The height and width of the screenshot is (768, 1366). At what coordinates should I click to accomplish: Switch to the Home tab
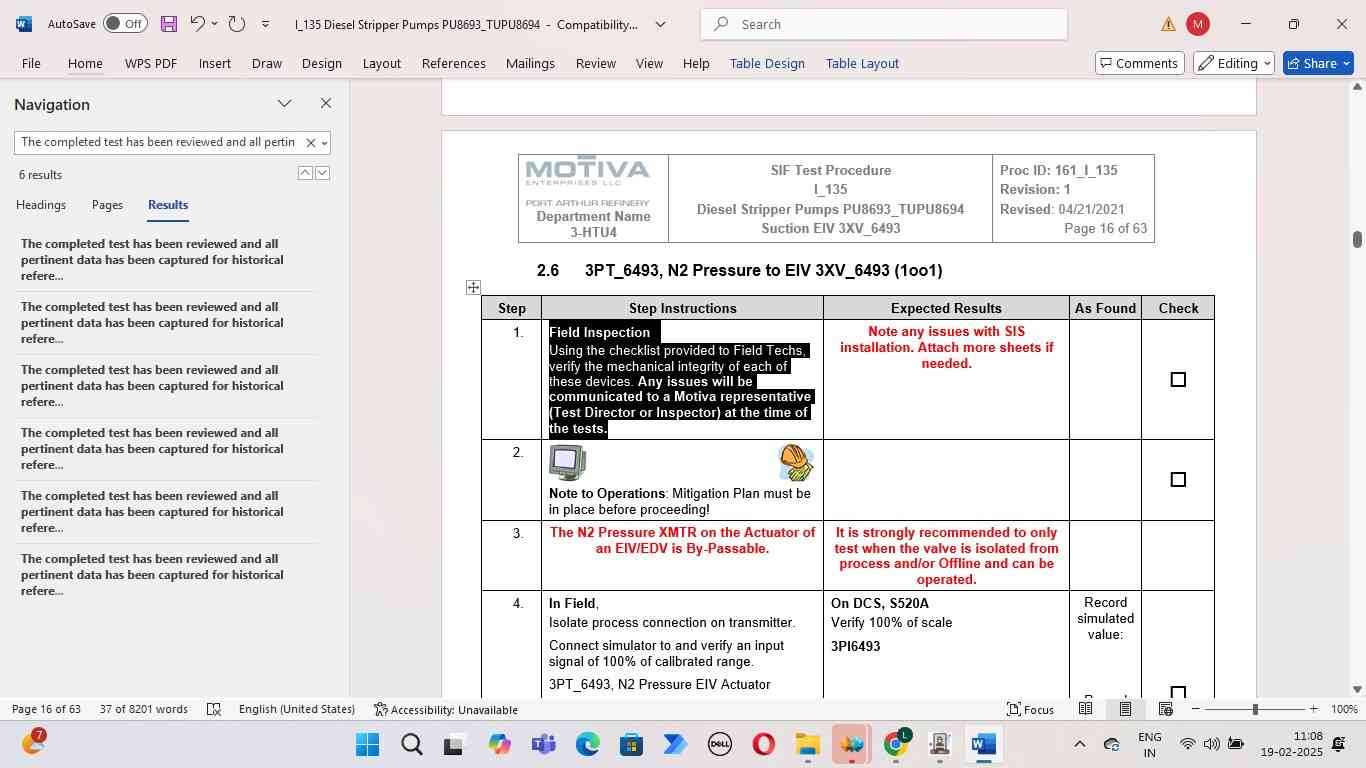pyautogui.click(x=85, y=63)
